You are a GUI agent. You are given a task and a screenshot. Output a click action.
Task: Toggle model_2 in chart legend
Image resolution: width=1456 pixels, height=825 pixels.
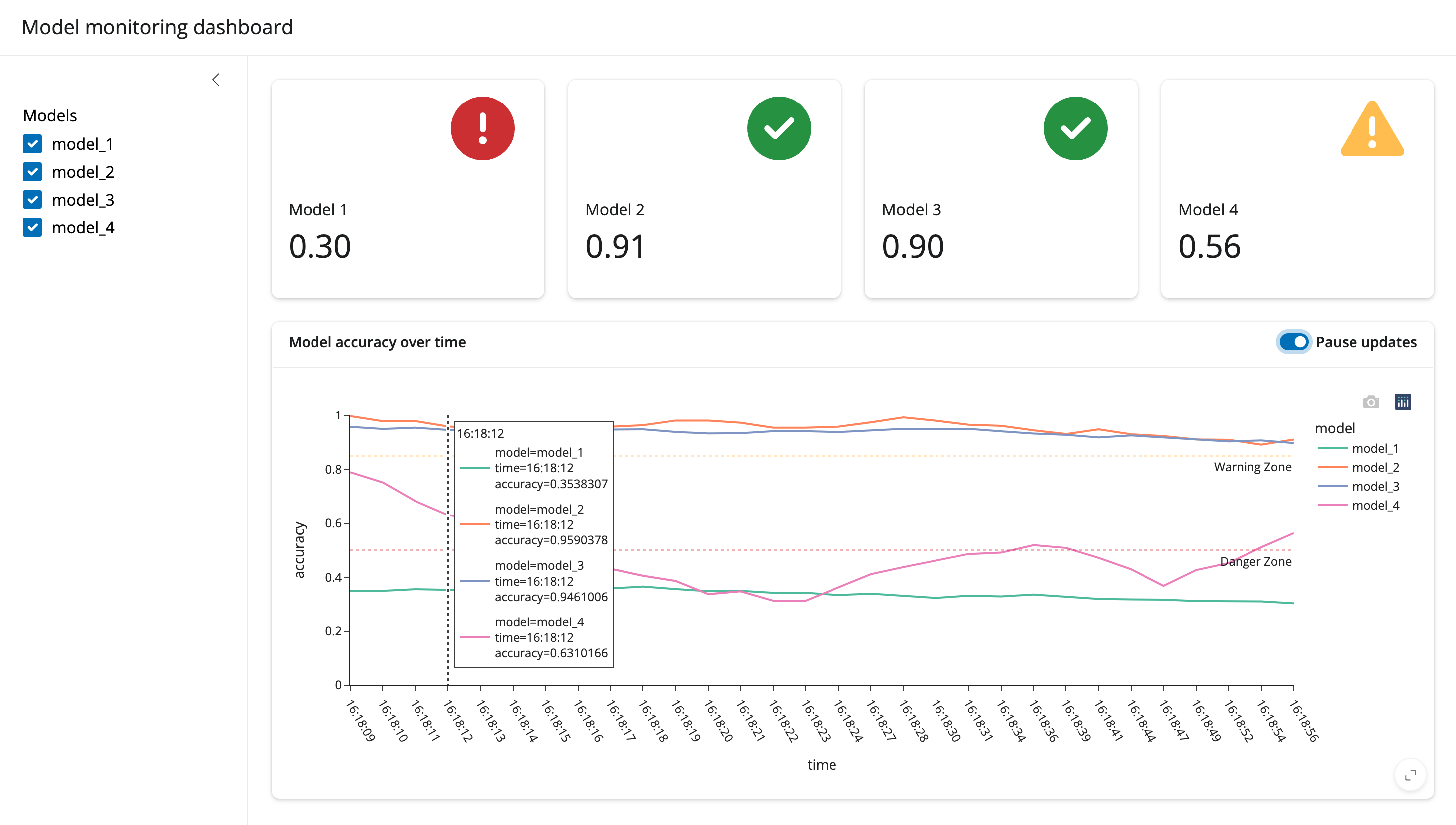1375,467
